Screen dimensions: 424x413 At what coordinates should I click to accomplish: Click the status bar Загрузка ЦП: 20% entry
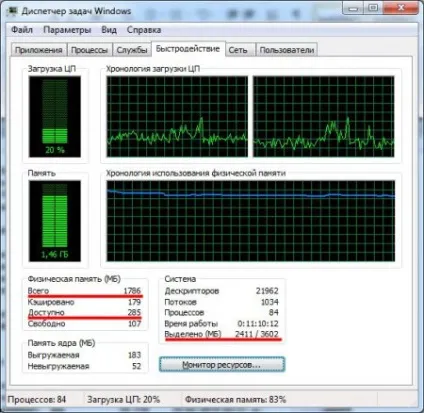tap(123, 399)
